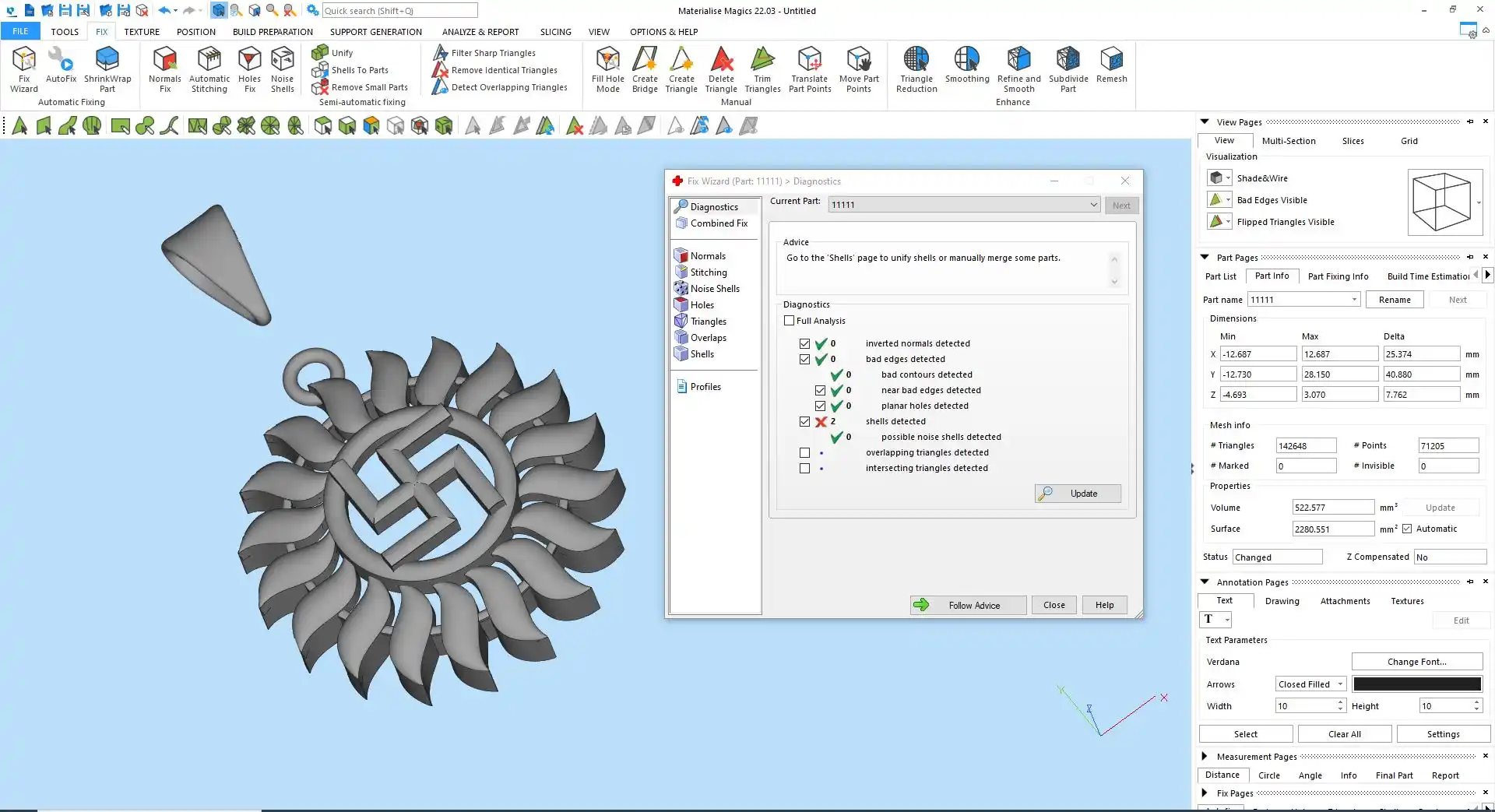Click the Follow Advice button
The height and width of the screenshot is (812, 1495).
968,606
